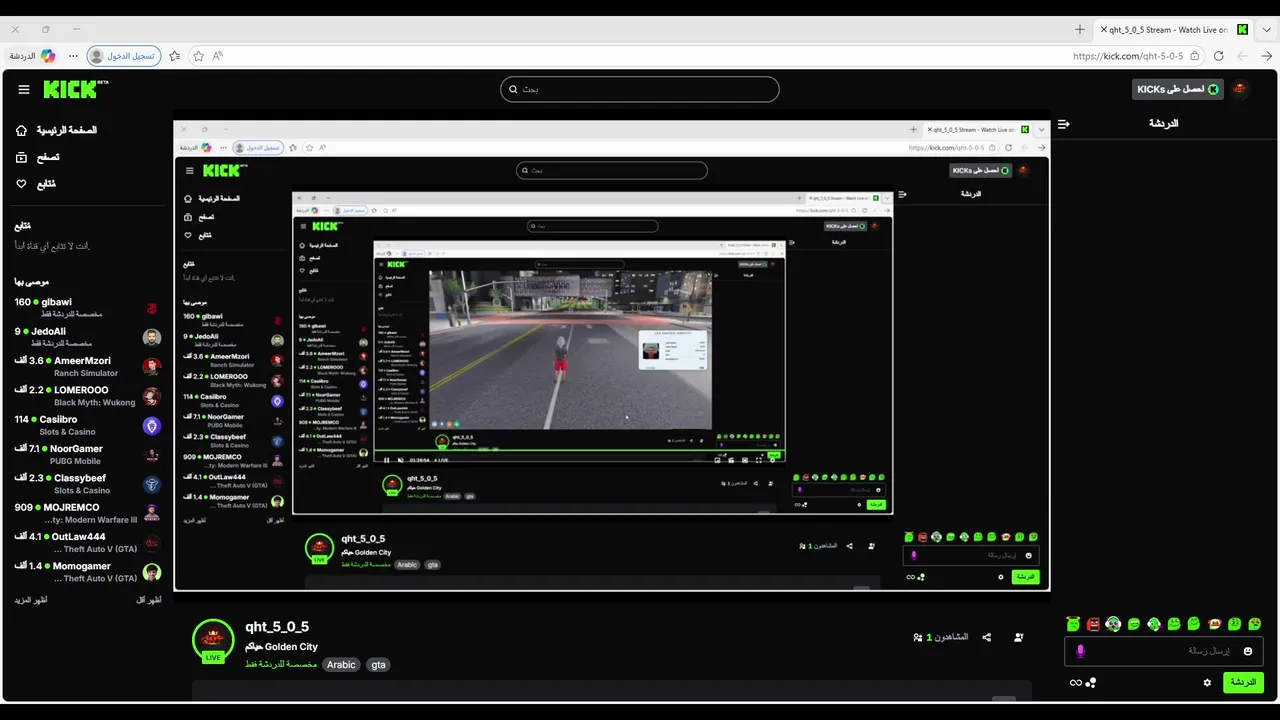The image size is (1280, 720).
Task: Expand recommended list with Show more
Action: click(31, 600)
